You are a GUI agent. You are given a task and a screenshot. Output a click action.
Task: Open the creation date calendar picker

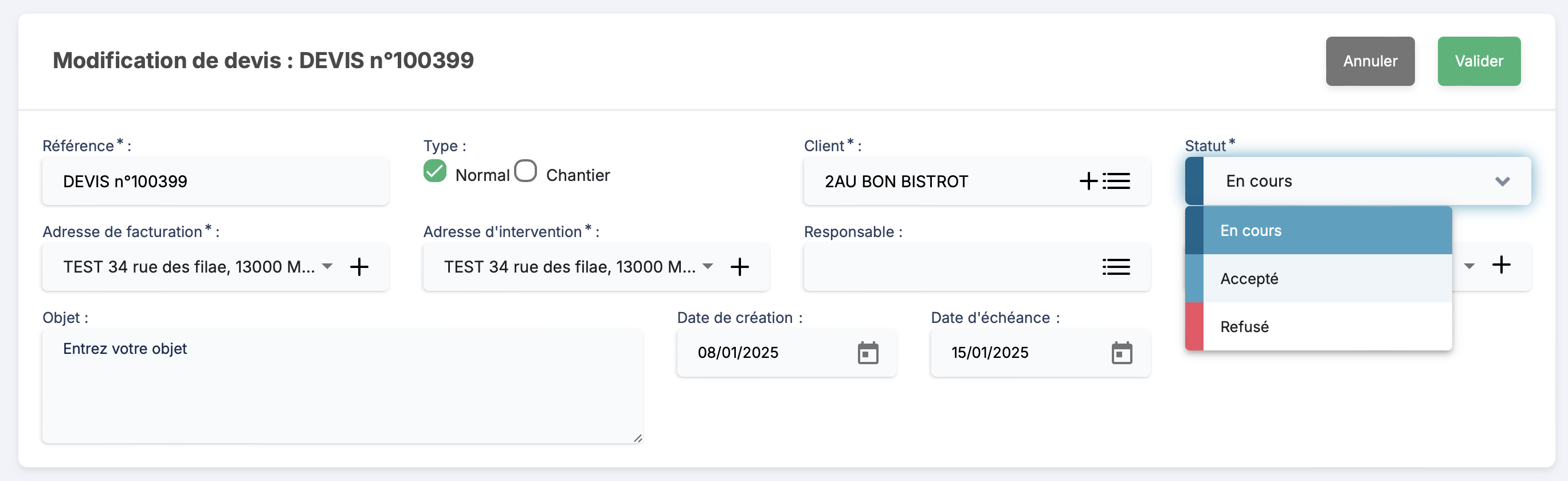[868, 353]
